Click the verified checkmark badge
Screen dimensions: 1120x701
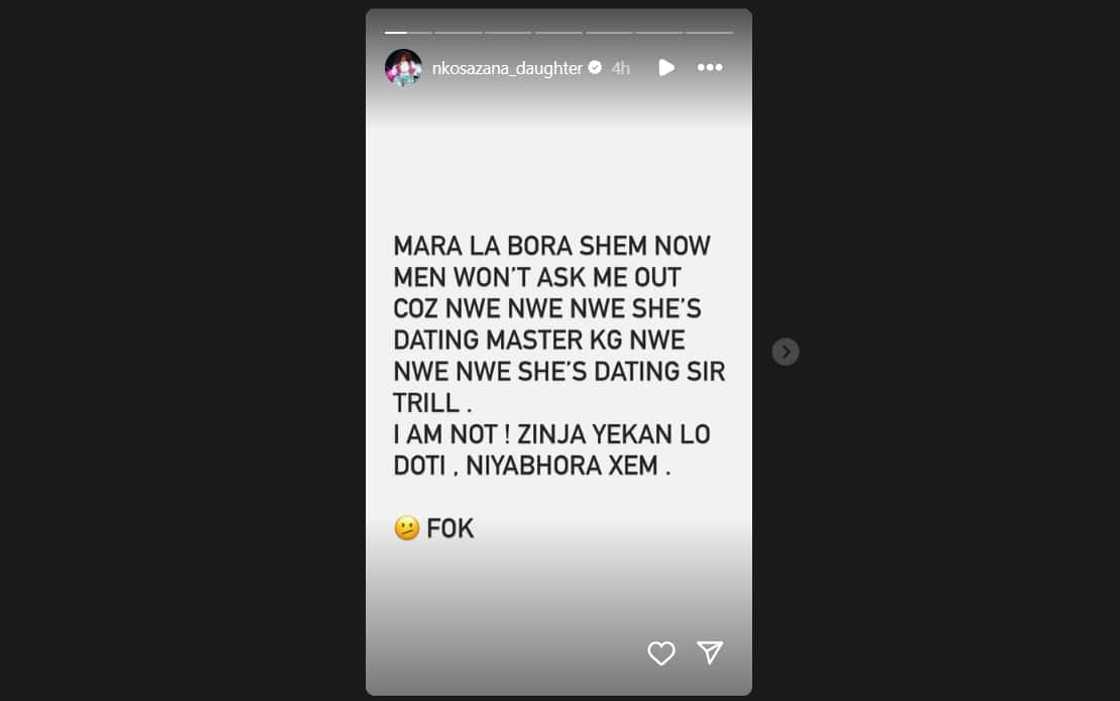pos(595,68)
